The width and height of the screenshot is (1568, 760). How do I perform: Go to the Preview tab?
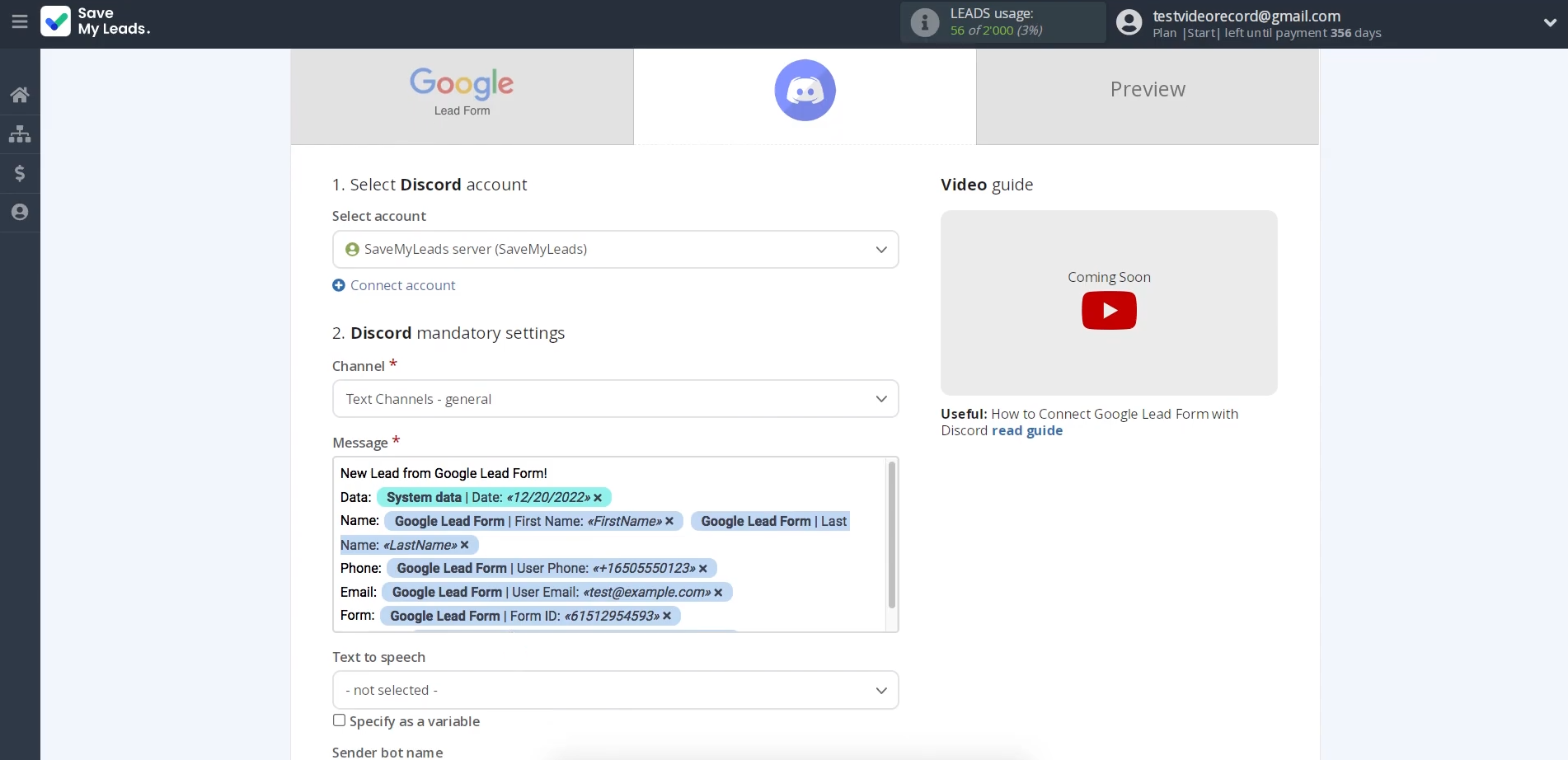(1148, 96)
